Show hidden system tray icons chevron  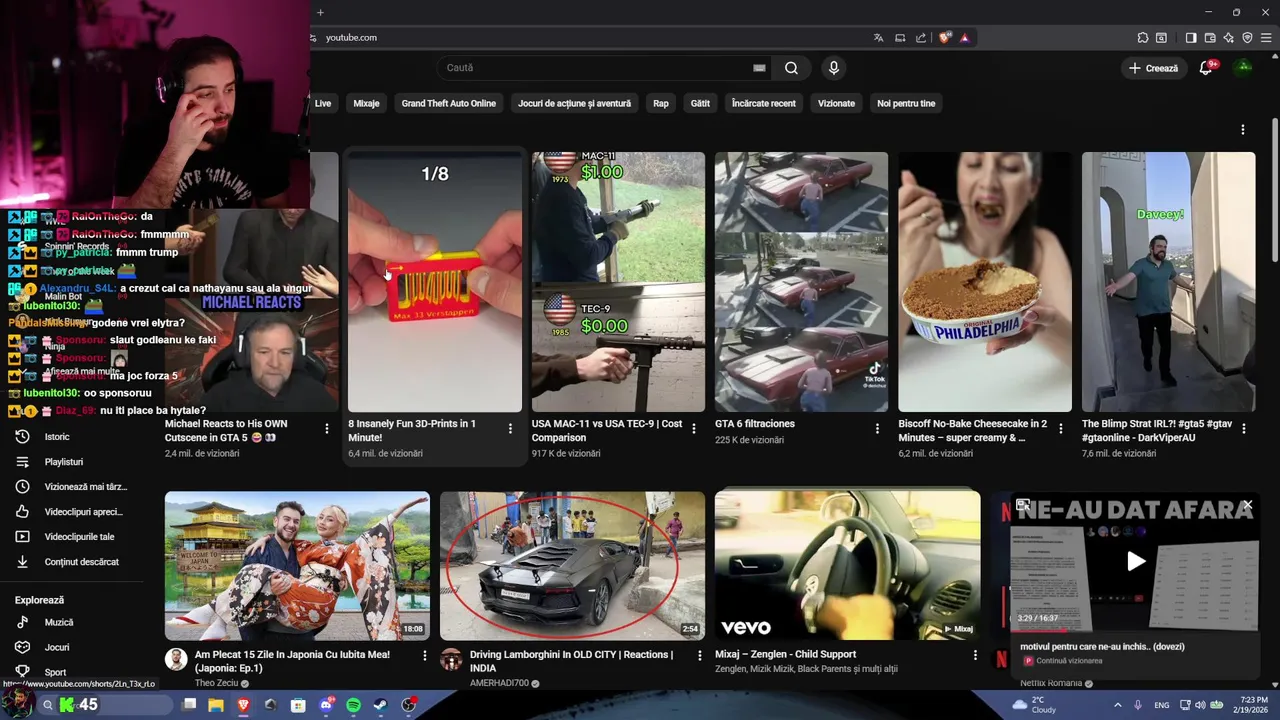point(1117,705)
